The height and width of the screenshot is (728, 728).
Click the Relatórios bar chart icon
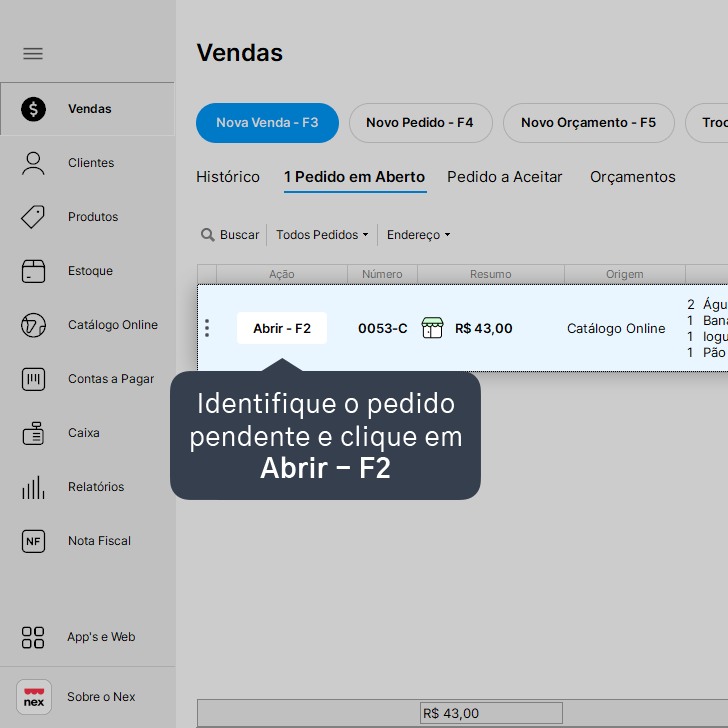click(33, 487)
